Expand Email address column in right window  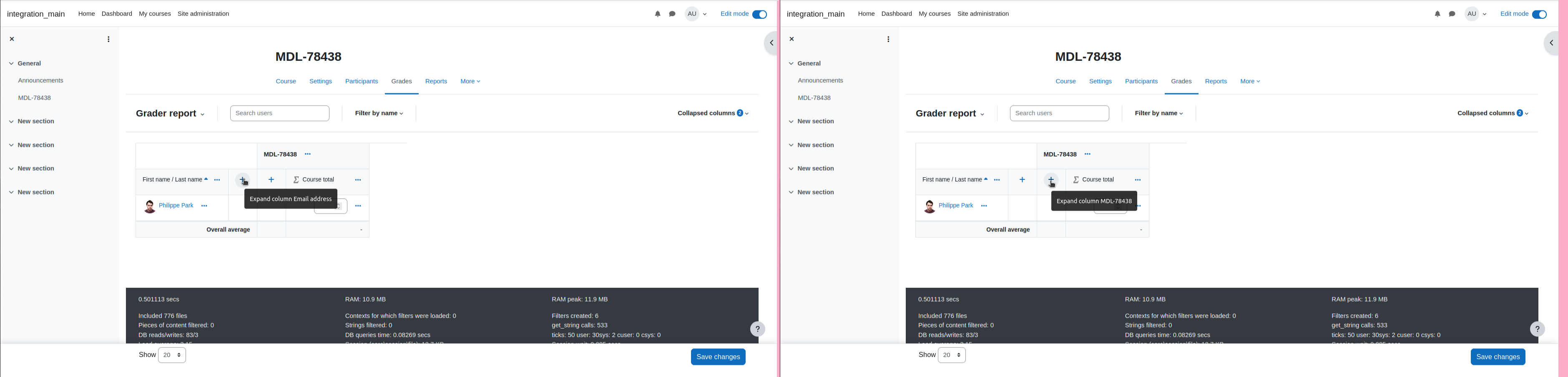point(1022,180)
